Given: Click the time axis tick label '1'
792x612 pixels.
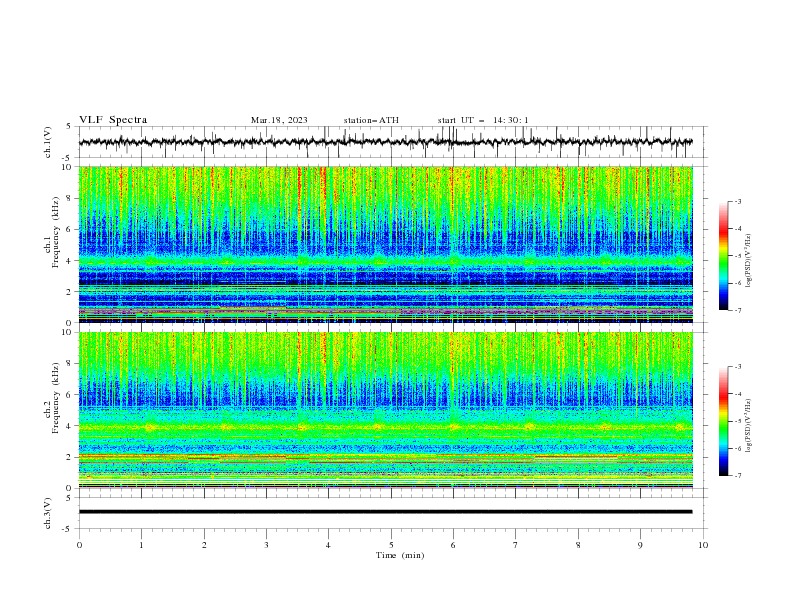Looking at the screenshot, I should click(x=141, y=545).
